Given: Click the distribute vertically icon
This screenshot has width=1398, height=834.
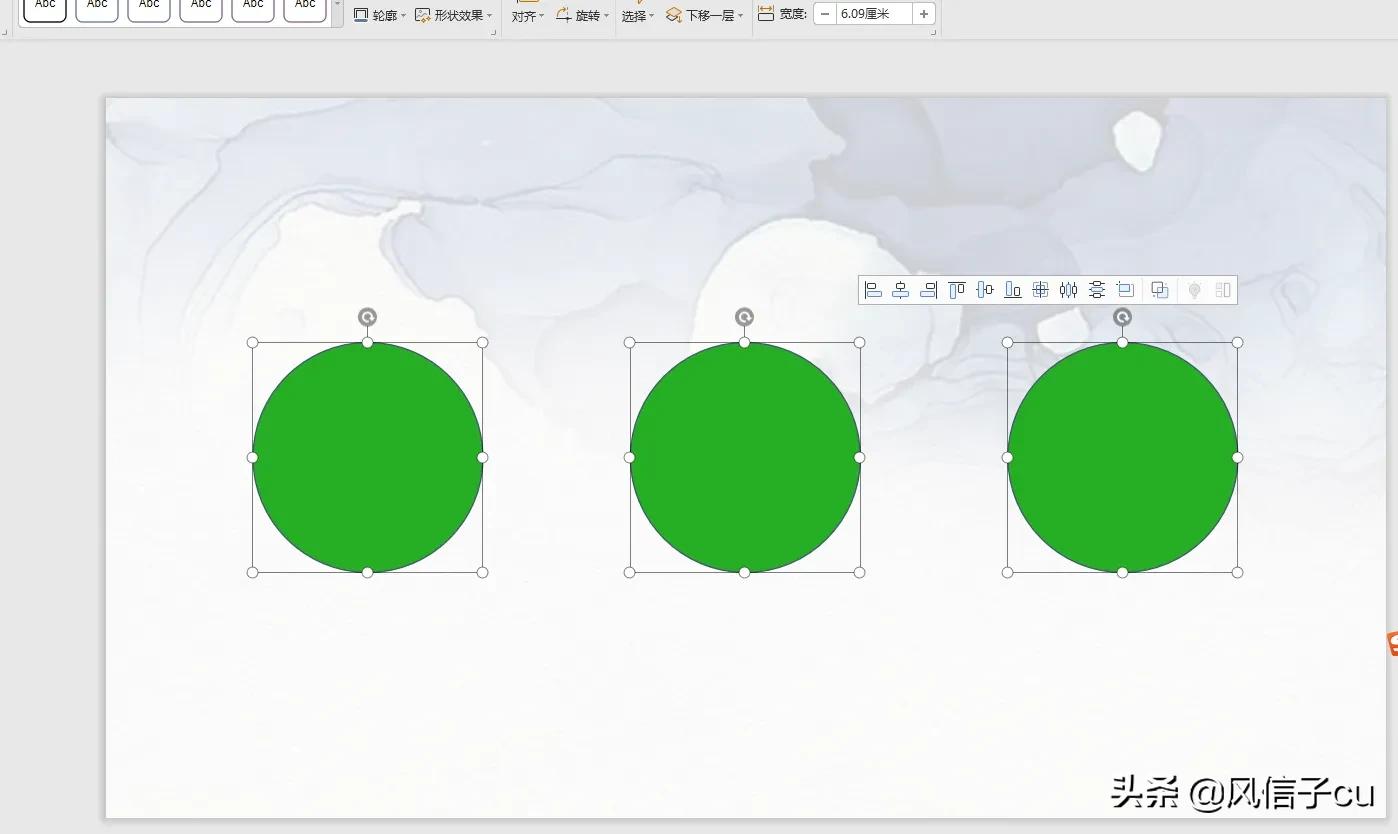Looking at the screenshot, I should [x=1097, y=290].
